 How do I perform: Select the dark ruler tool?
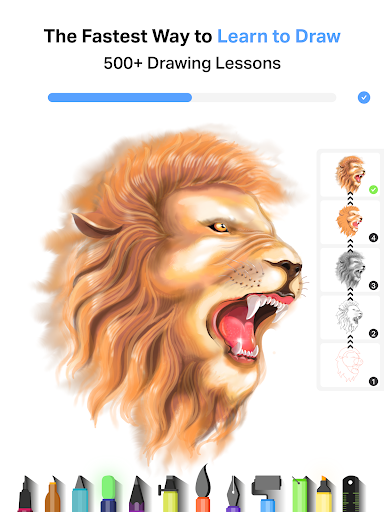tap(351, 494)
